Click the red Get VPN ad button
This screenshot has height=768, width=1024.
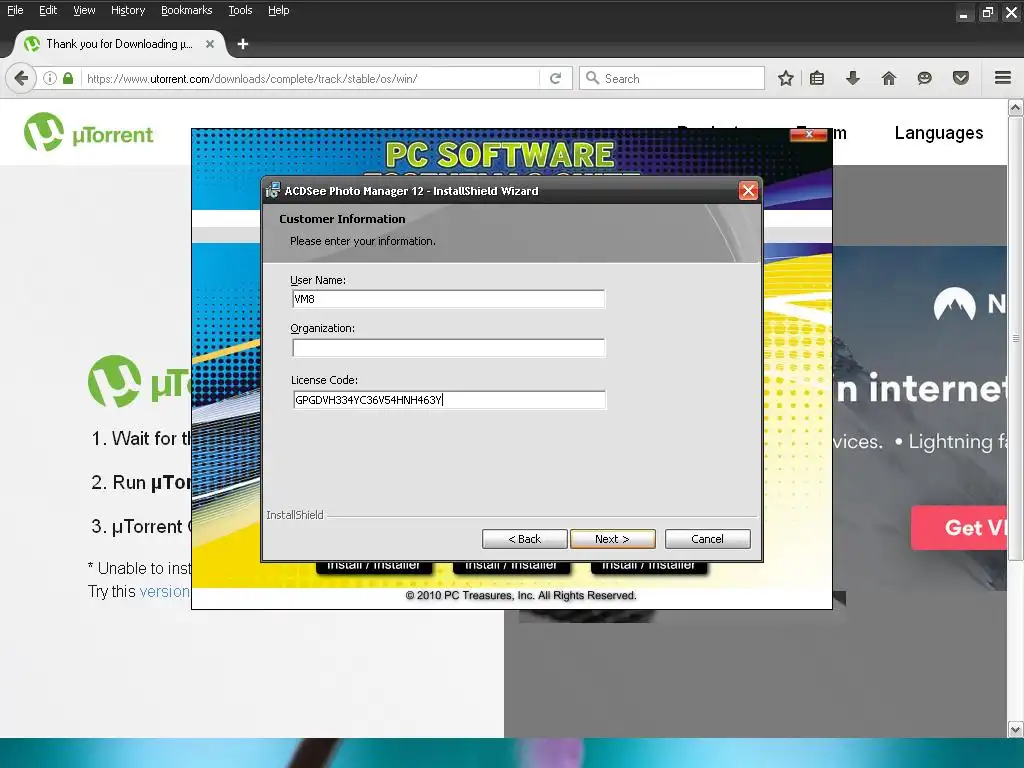[x=959, y=527]
